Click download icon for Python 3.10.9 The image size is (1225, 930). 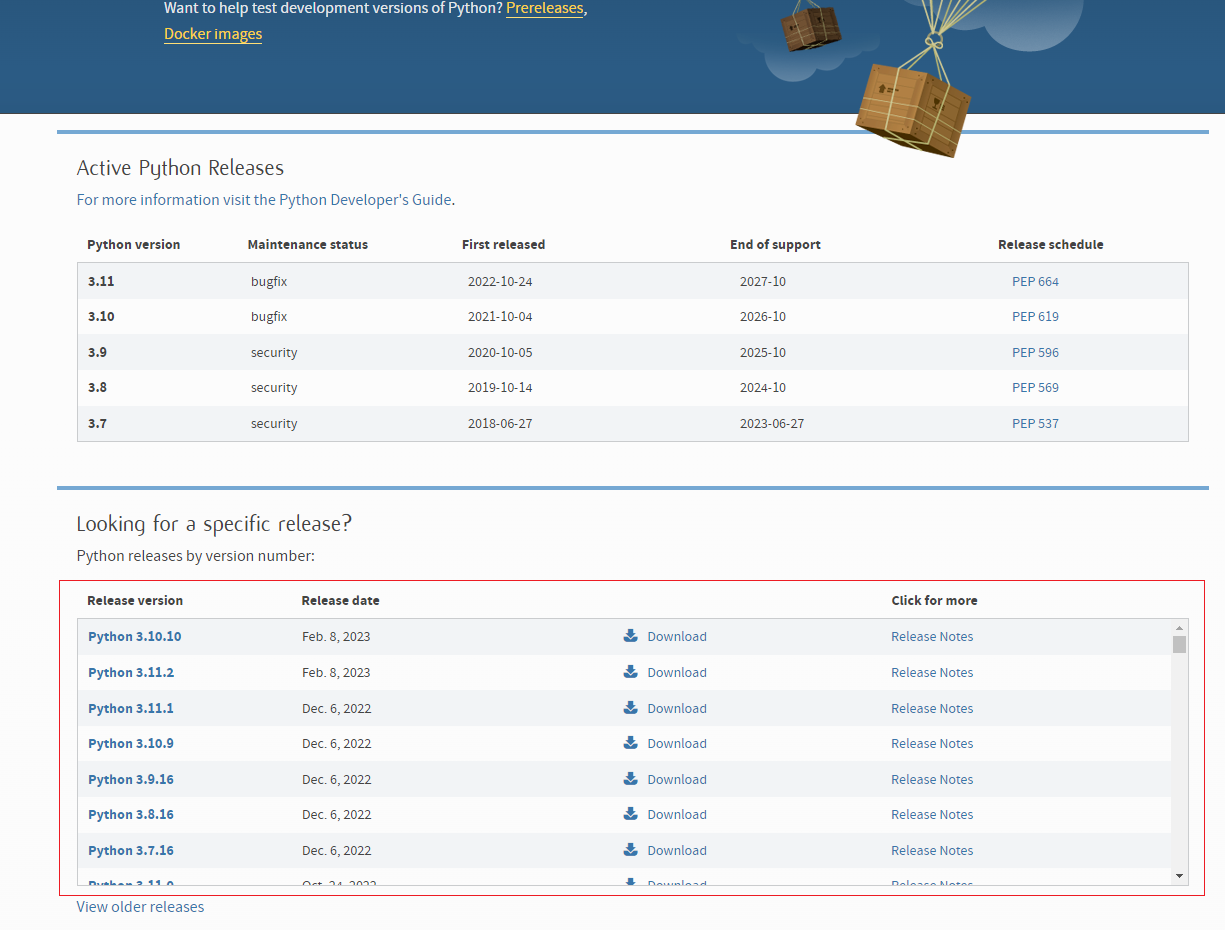[630, 743]
